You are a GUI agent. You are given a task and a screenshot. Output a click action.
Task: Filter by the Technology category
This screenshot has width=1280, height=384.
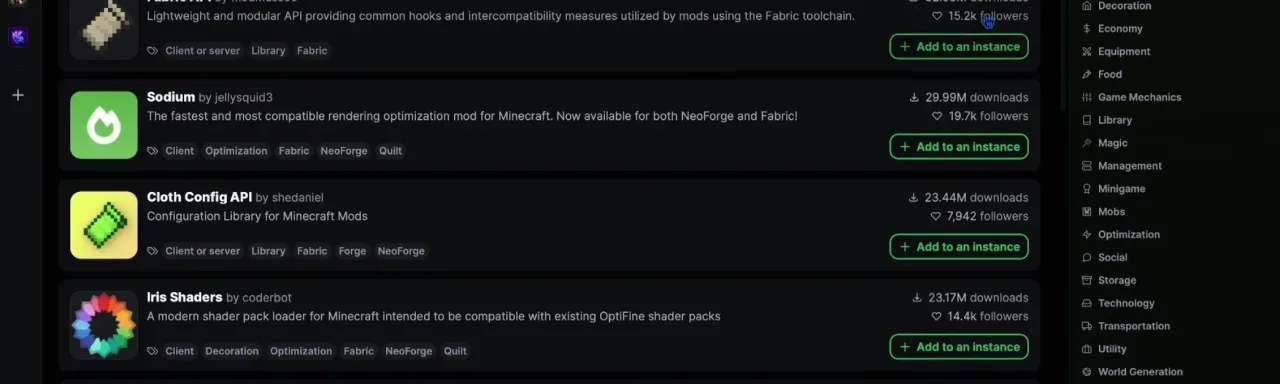point(1126,303)
